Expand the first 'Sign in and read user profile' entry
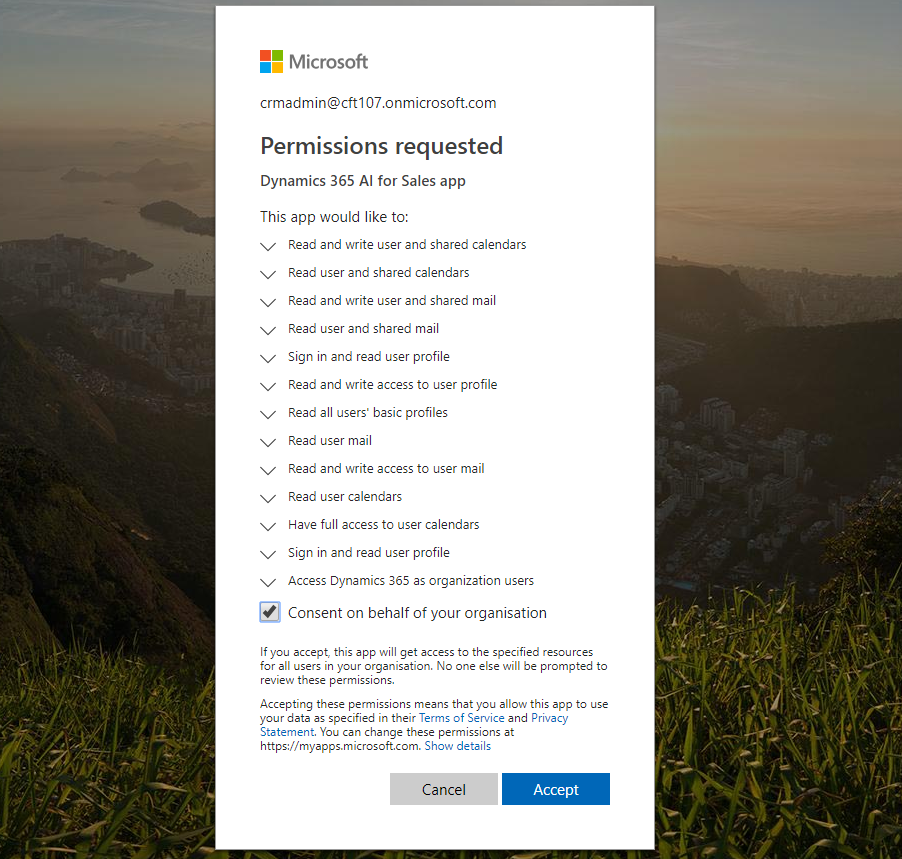The width and height of the screenshot is (902, 859). 267,358
